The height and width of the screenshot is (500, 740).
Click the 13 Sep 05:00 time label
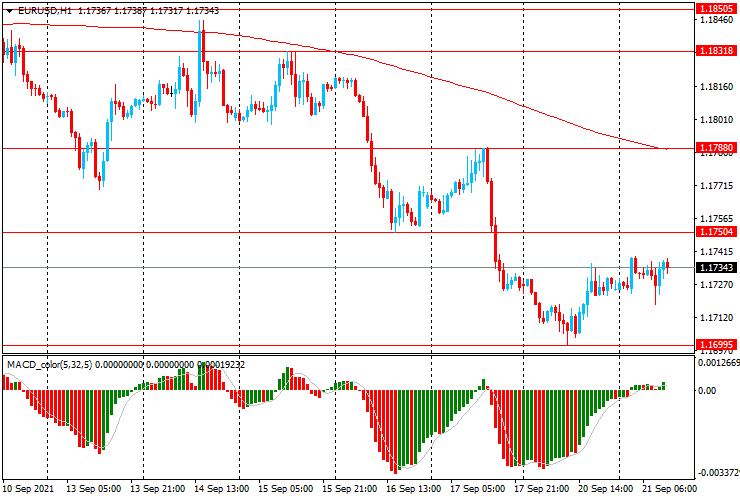click(93, 489)
